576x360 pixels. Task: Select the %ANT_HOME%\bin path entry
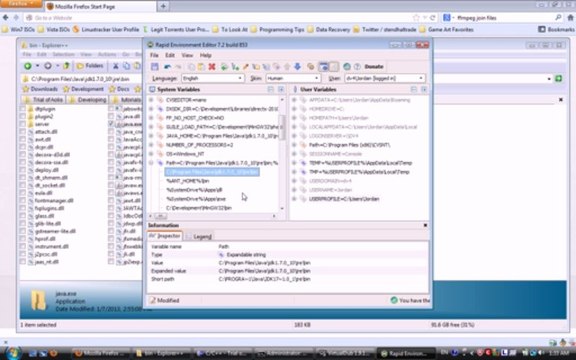pyautogui.click(x=188, y=181)
